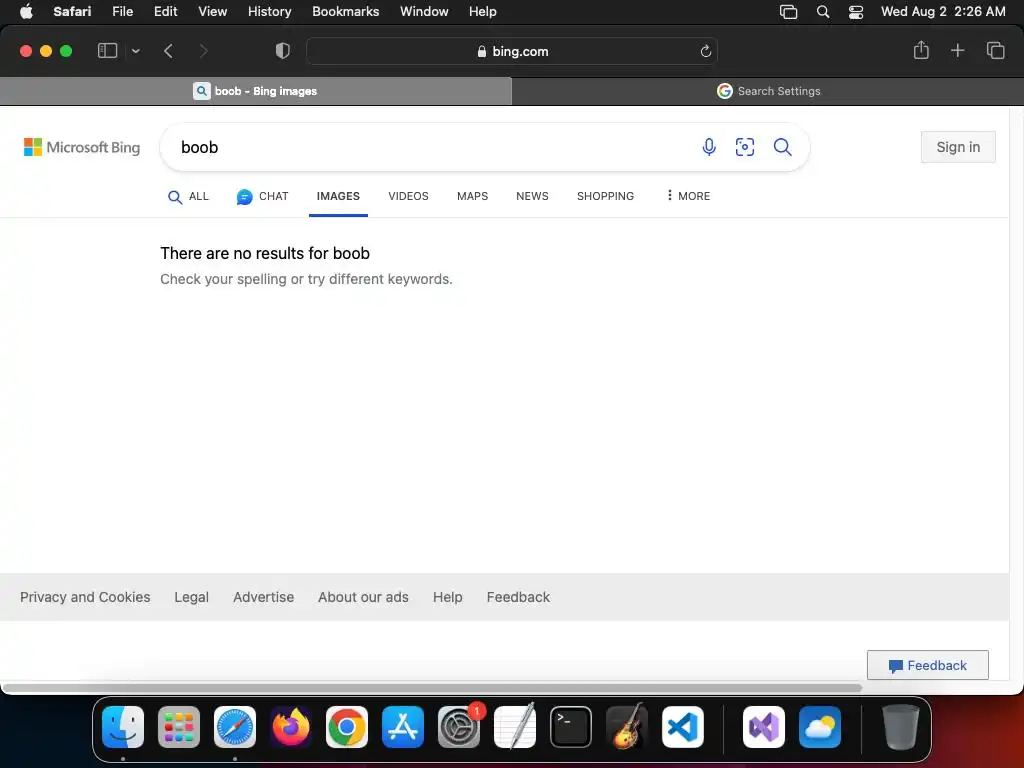Click the magnifier search button in search box
This screenshot has width=1024, height=768.
pos(782,147)
